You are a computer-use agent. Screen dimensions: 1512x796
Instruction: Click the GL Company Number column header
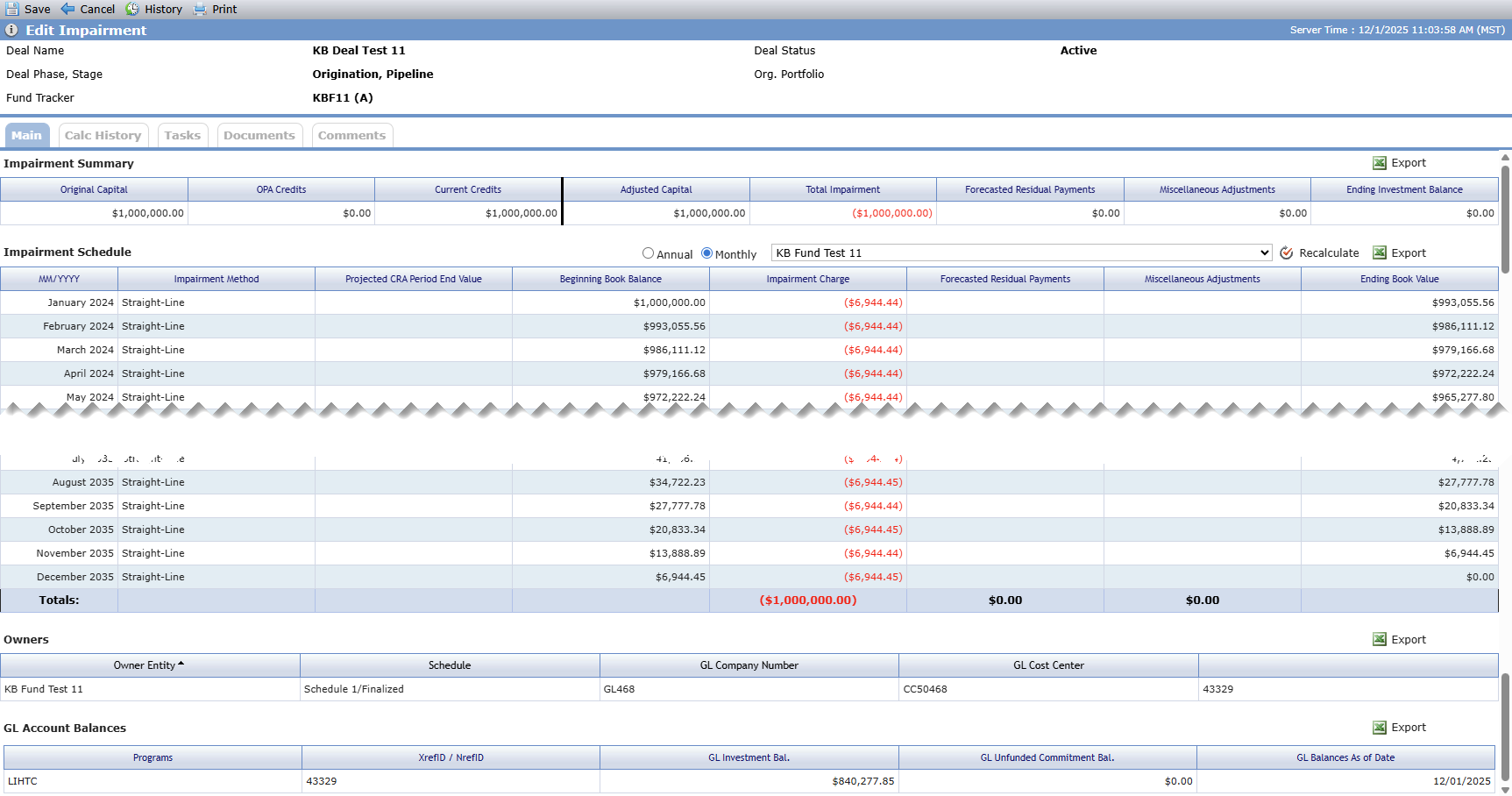[x=749, y=665]
